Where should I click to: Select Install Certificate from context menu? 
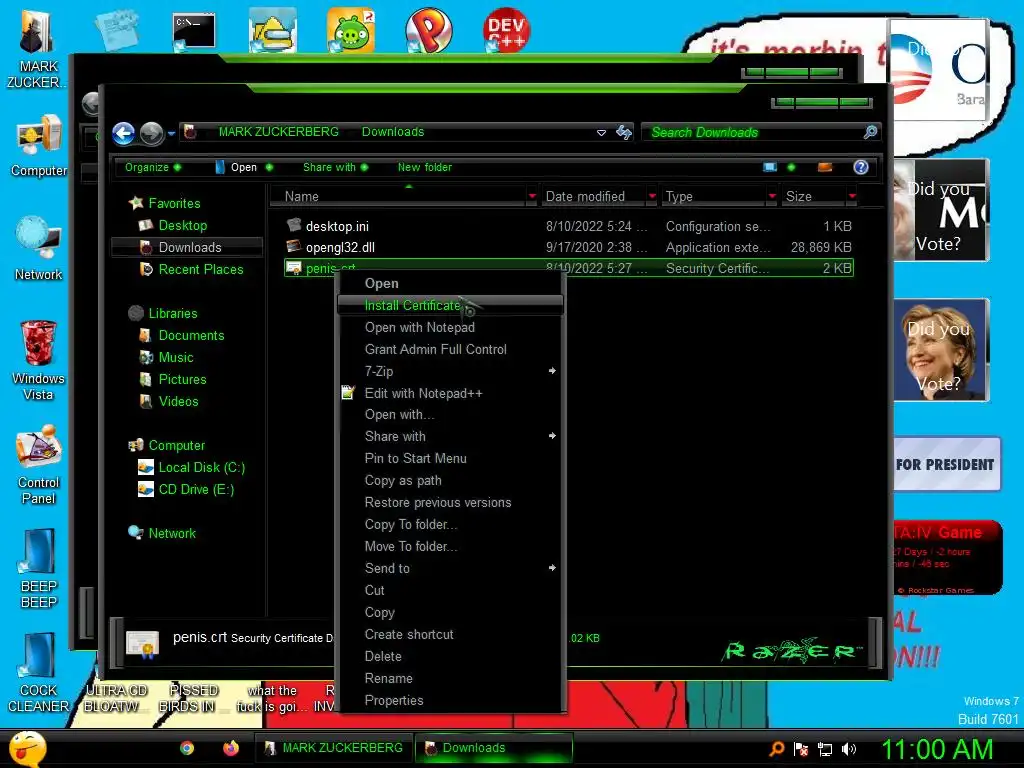tap(450, 305)
